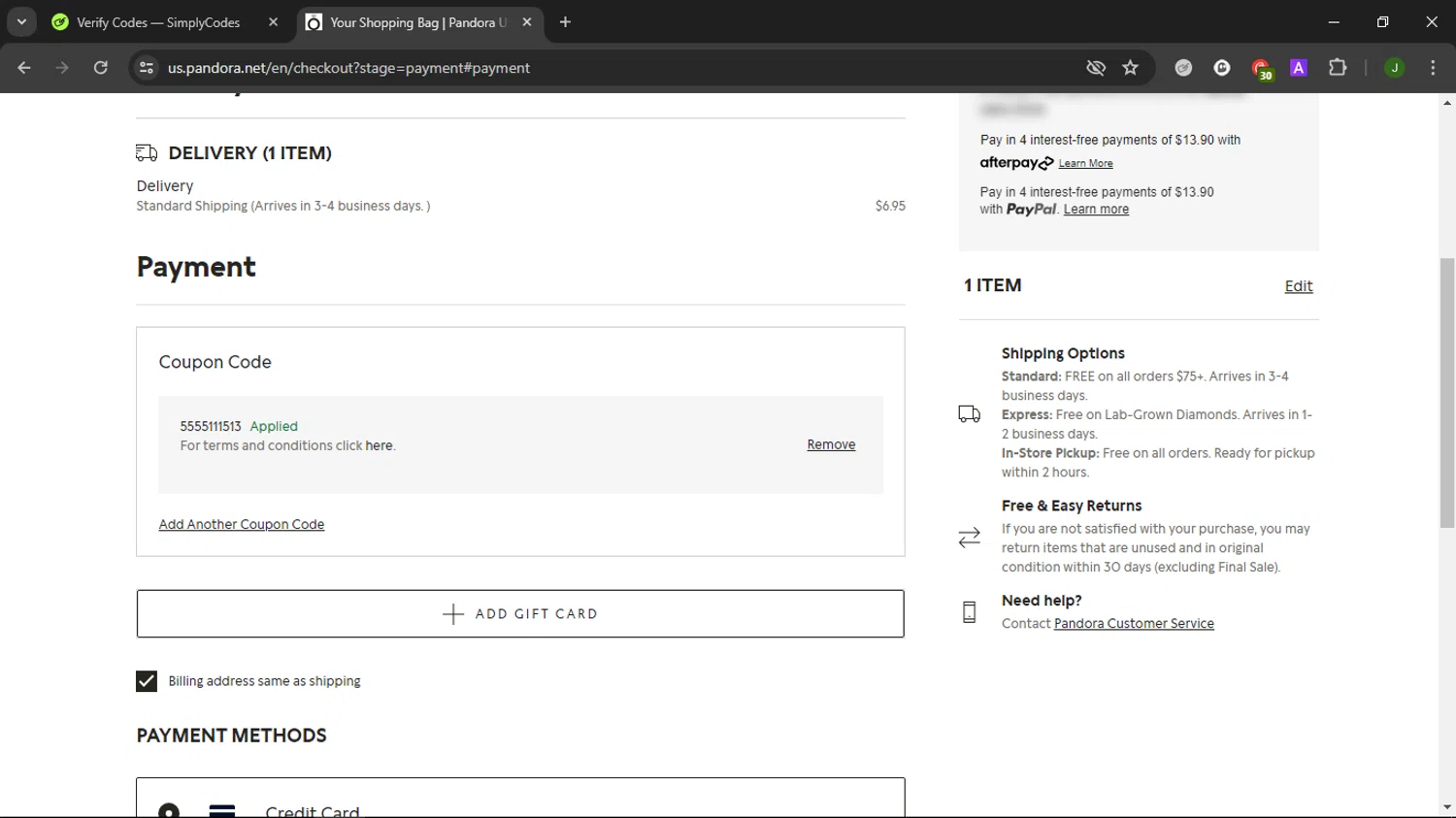Click the Need help? heading
The width and height of the screenshot is (1456, 818).
(1042, 601)
